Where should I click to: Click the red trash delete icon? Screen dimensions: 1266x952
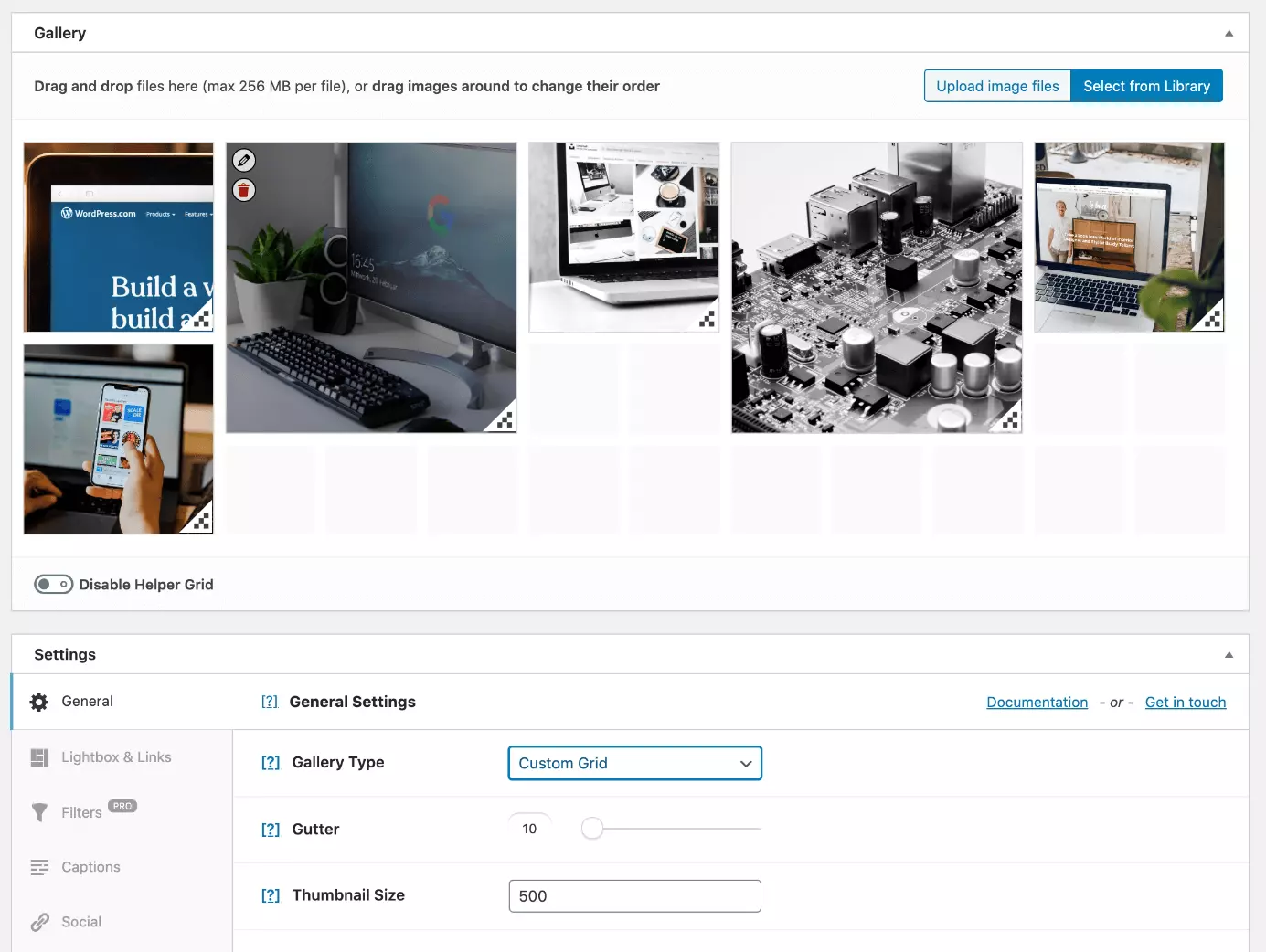[244, 190]
